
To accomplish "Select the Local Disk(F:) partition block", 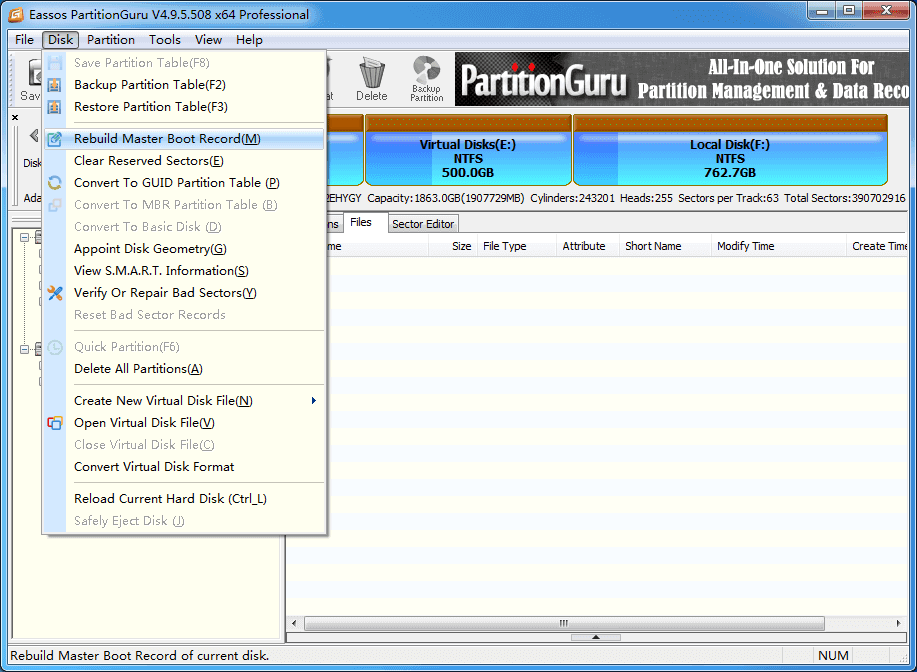I will click(730, 150).
